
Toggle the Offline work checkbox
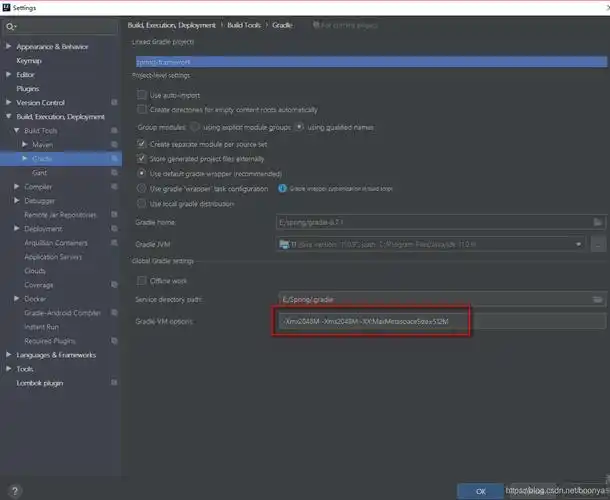(142, 279)
